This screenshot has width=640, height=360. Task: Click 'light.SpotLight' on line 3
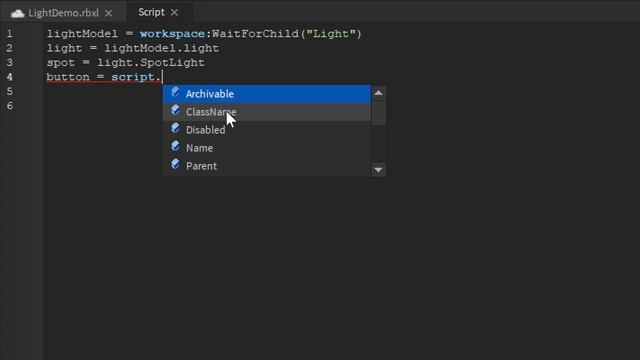(x=151, y=62)
